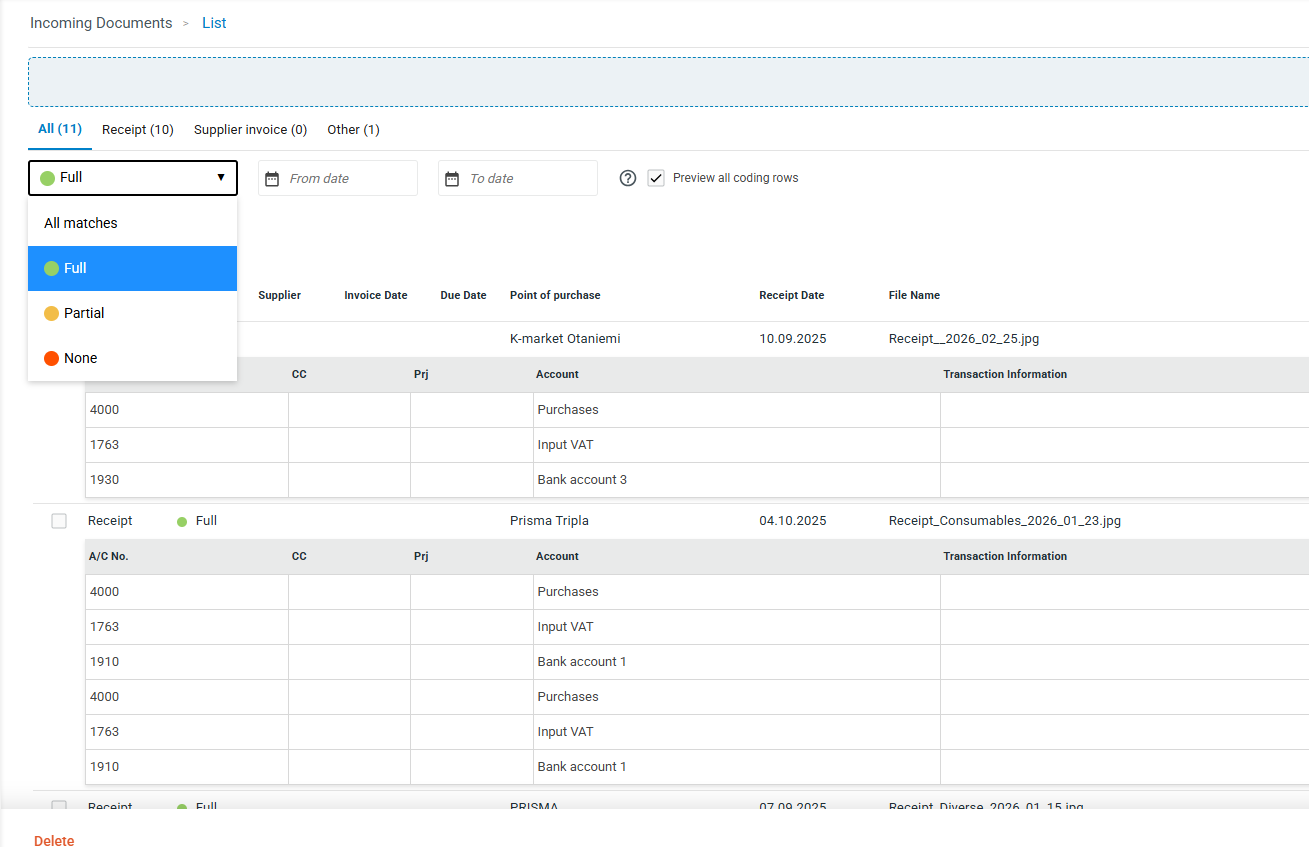Viewport: 1309px width, 847px height.
Task: Pick the highlighted Full option in list
Action: [x=75, y=268]
